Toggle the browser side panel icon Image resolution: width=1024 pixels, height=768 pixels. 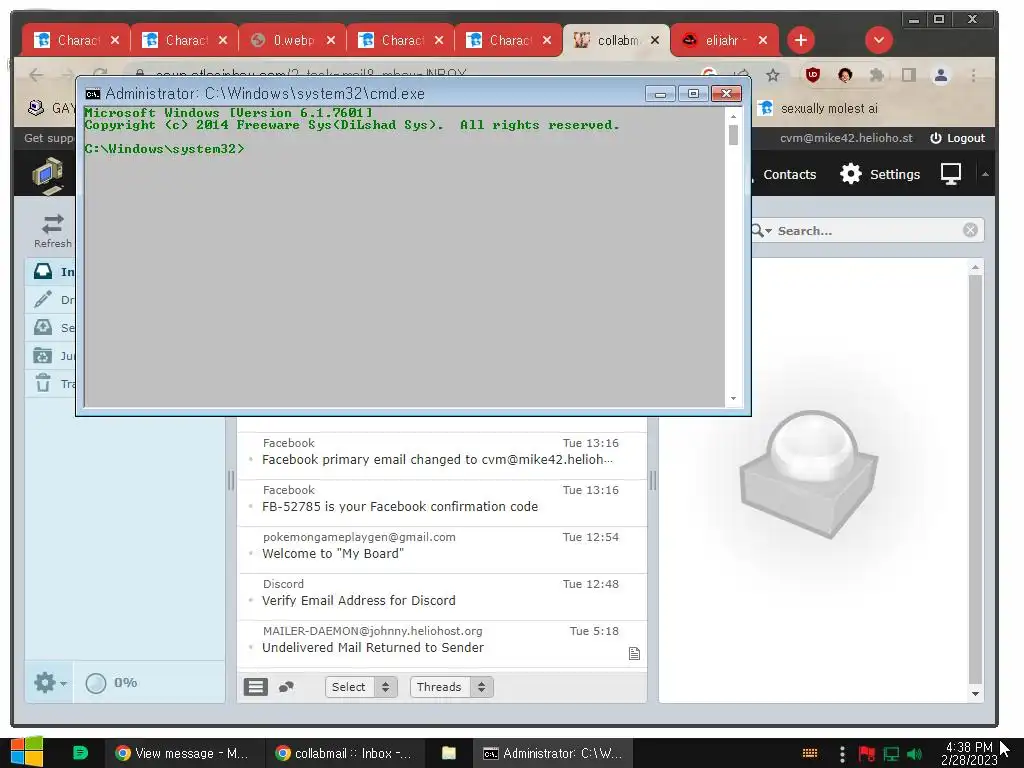point(908,75)
